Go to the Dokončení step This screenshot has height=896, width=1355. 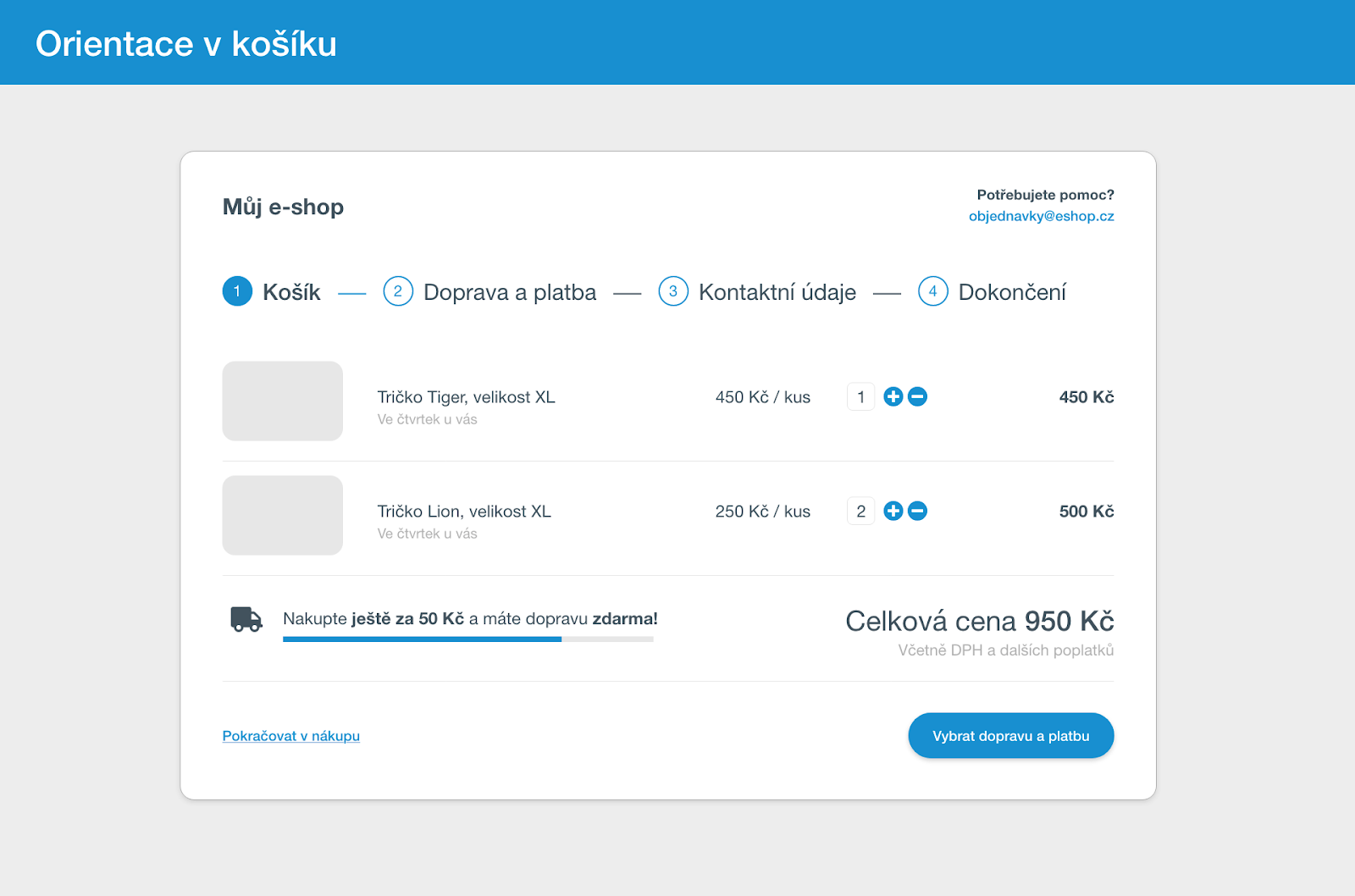[1012, 292]
